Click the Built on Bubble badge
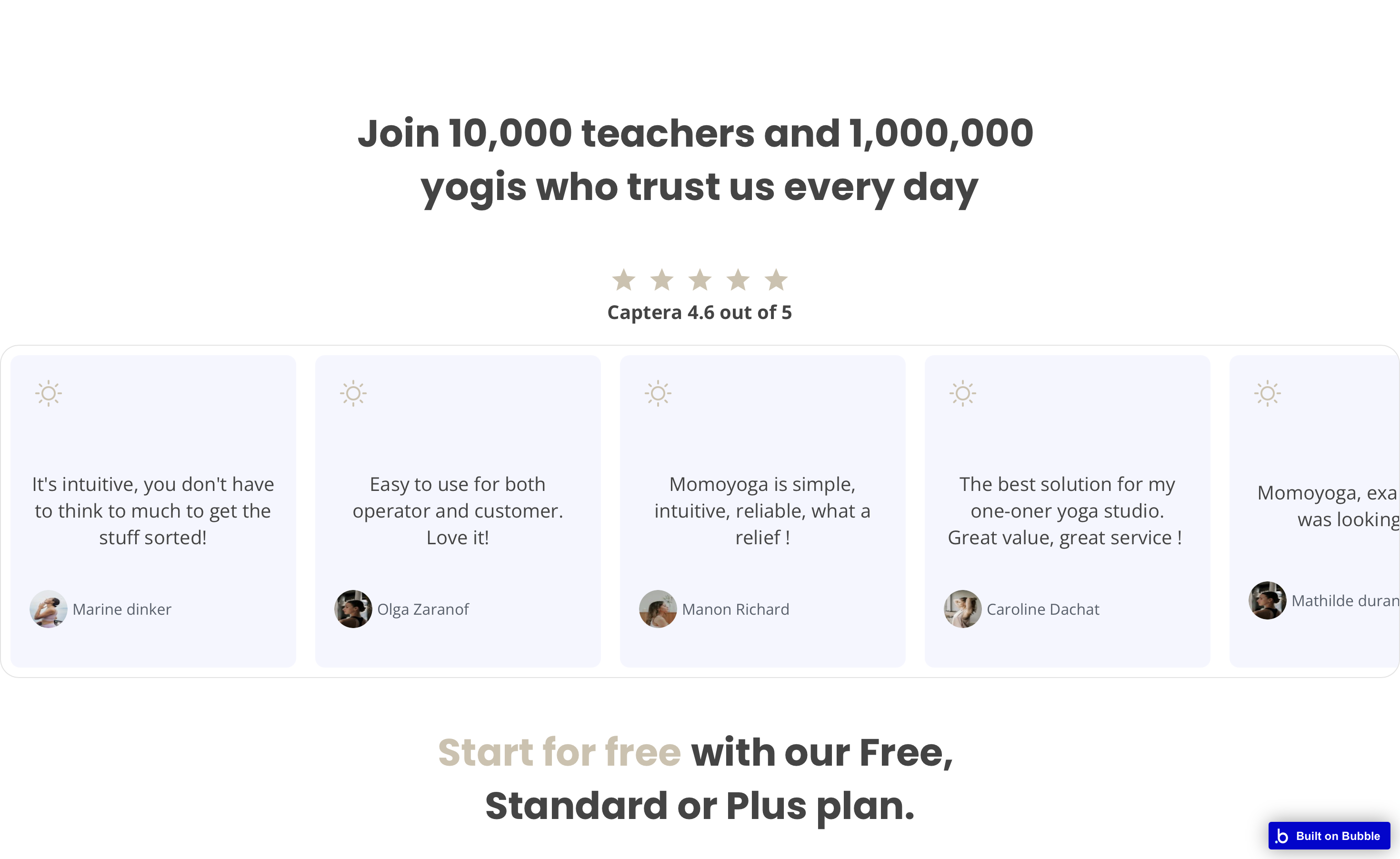Screen dimensions: 1400x859 [x=1329, y=836]
